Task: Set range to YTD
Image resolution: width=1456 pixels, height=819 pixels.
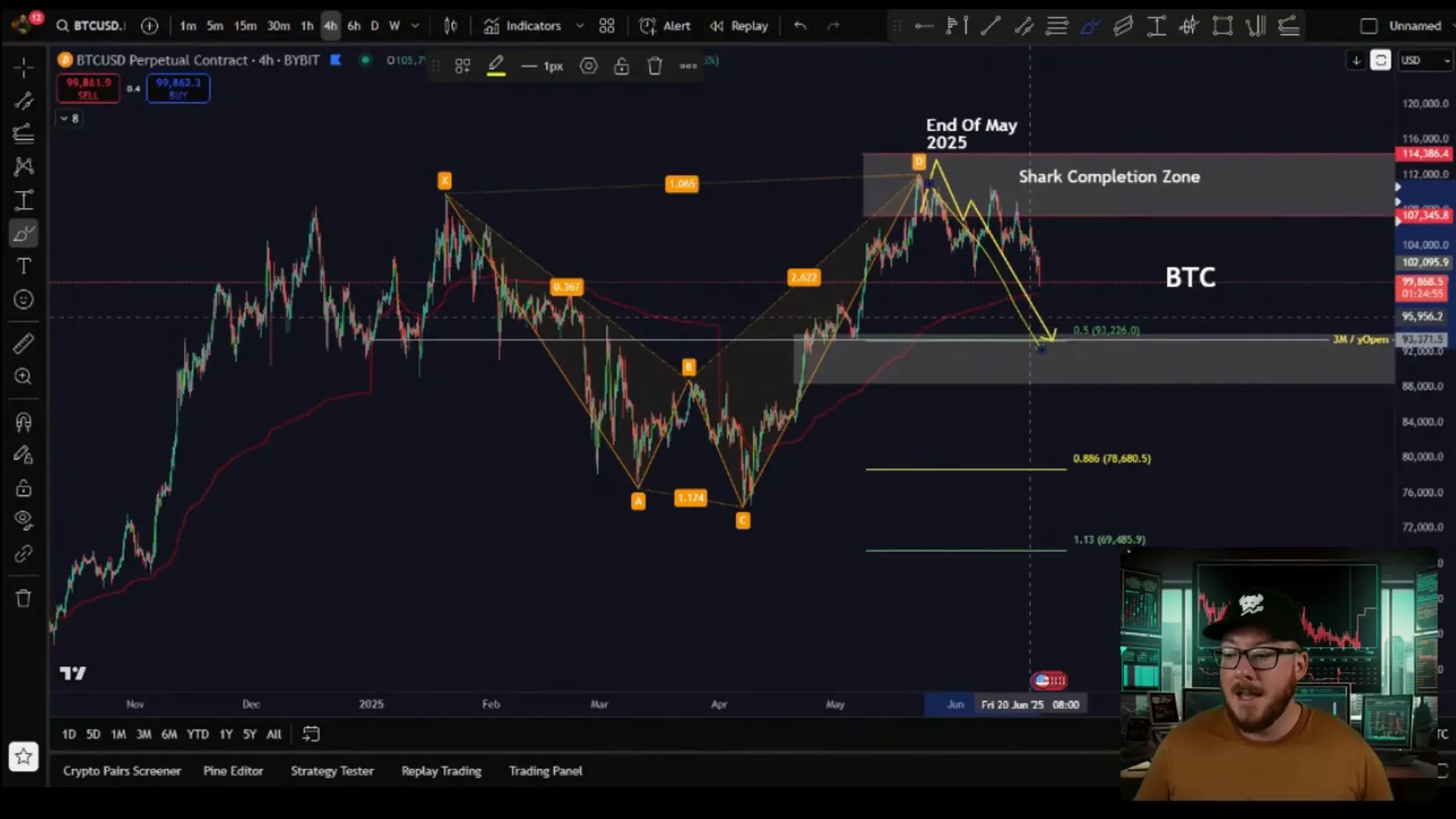Action: [198, 734]
